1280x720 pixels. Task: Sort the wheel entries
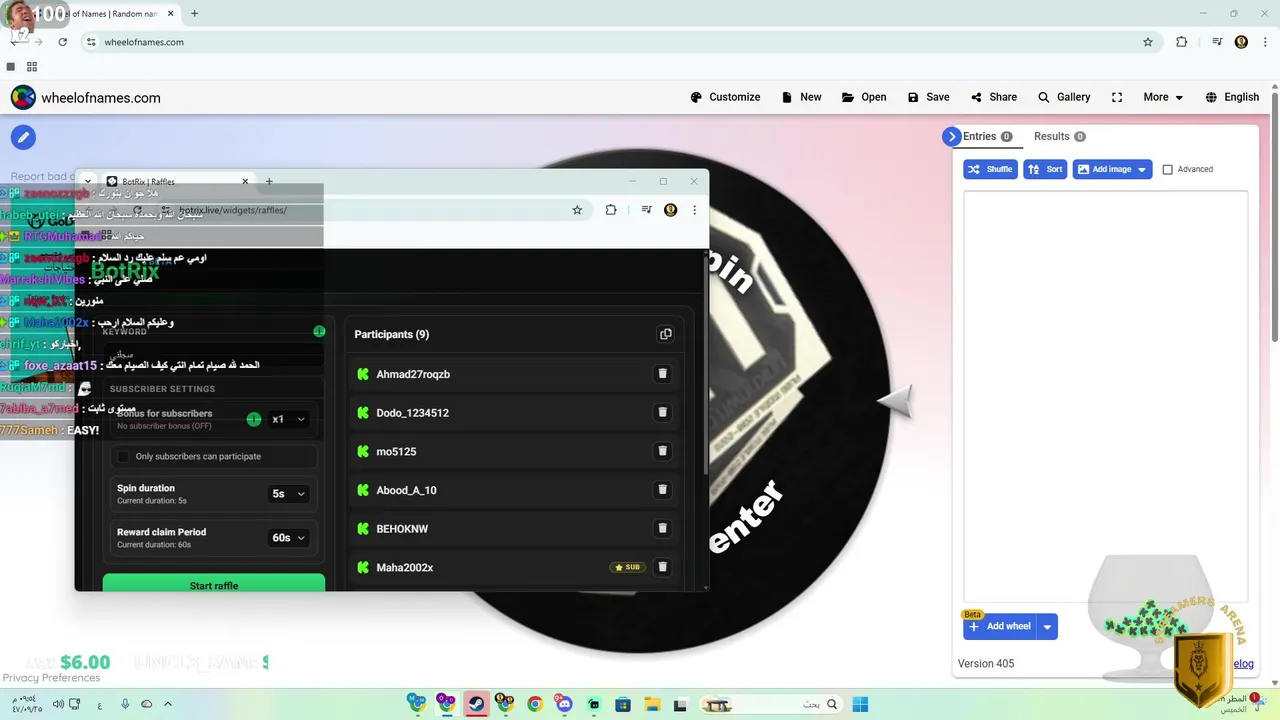(1045, 169)
